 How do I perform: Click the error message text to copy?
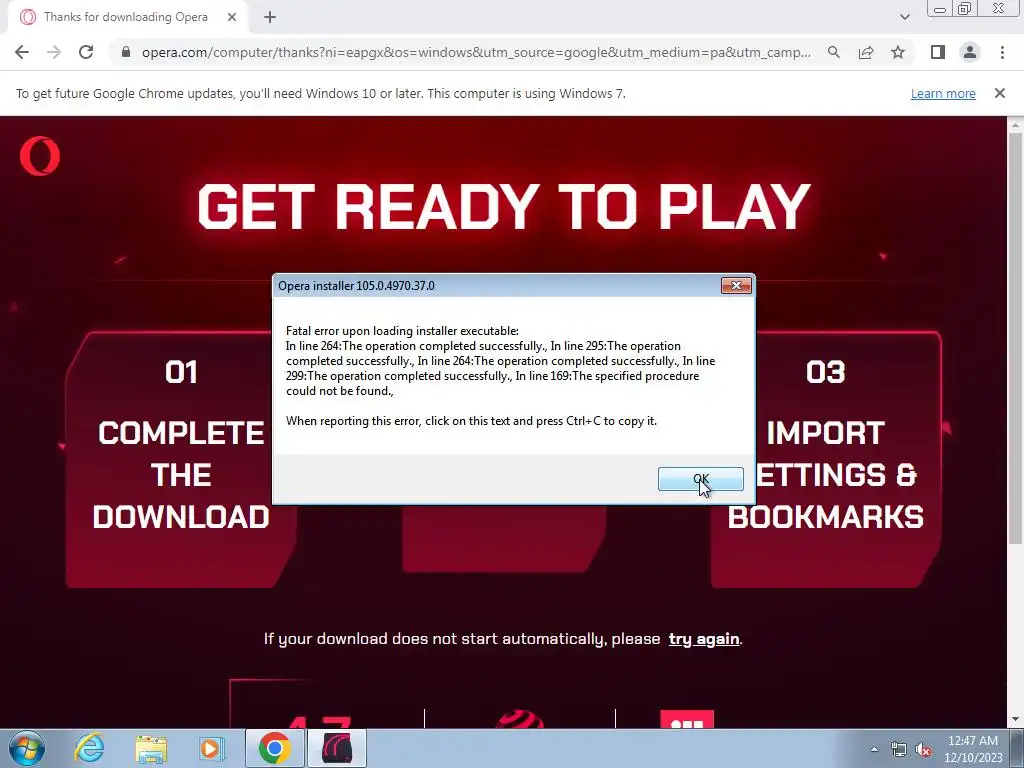click(500, 376)
